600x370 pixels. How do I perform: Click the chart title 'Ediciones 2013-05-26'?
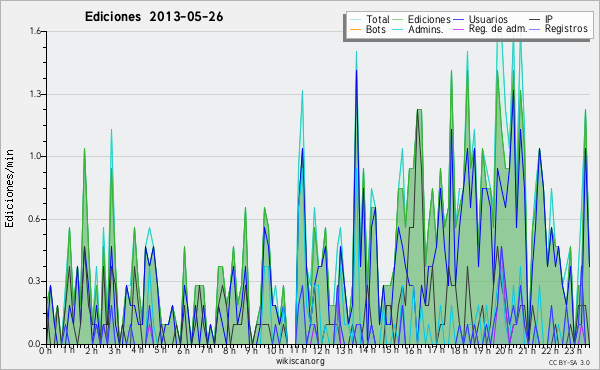point(154,17)
